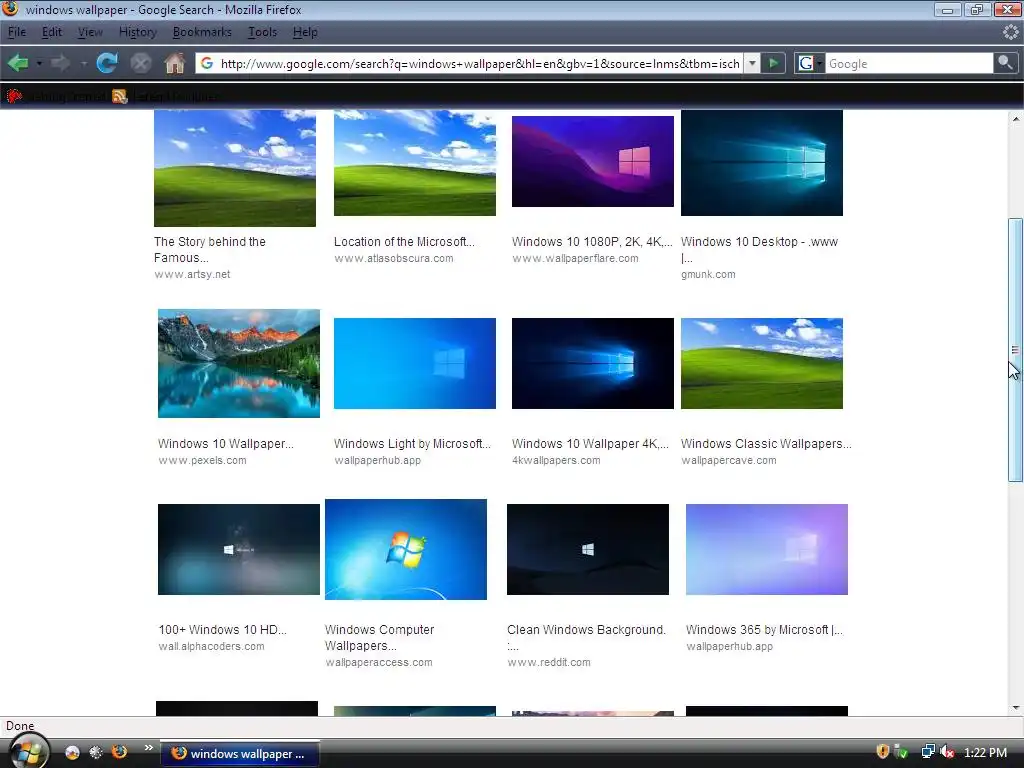The height and width of the screenshot is (768, 1024).
Task: Open 'Windows Classic Wallpapers...' link
Action: (766, 443)
